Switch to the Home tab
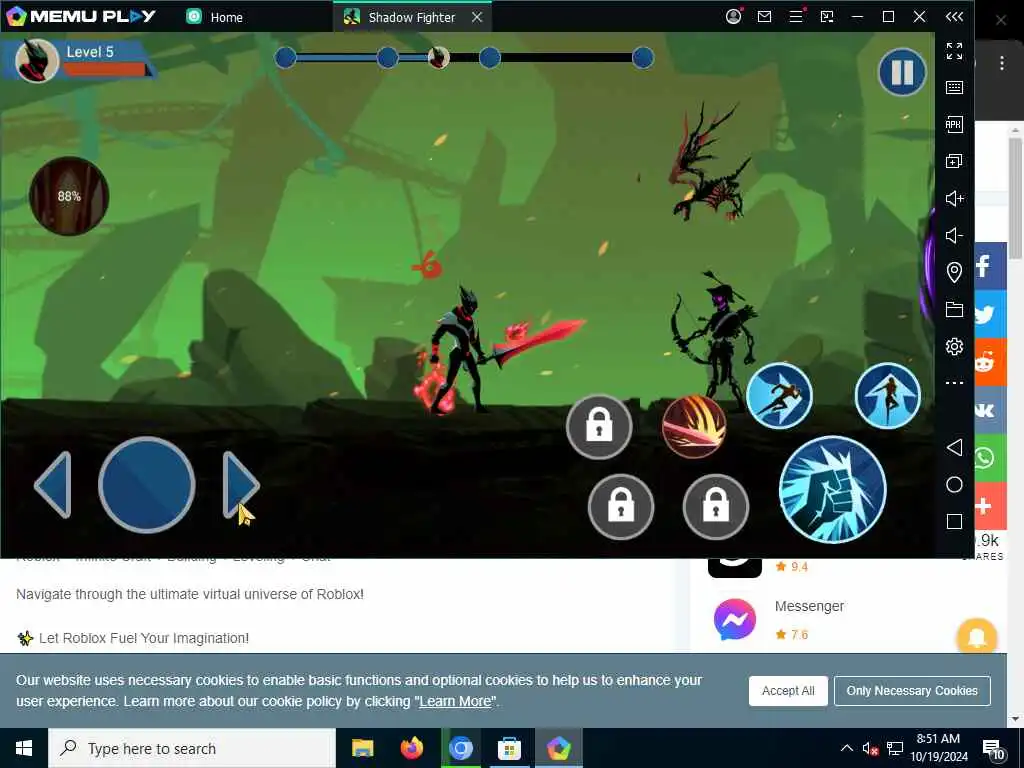1024x768 pixels. point(215,17)
